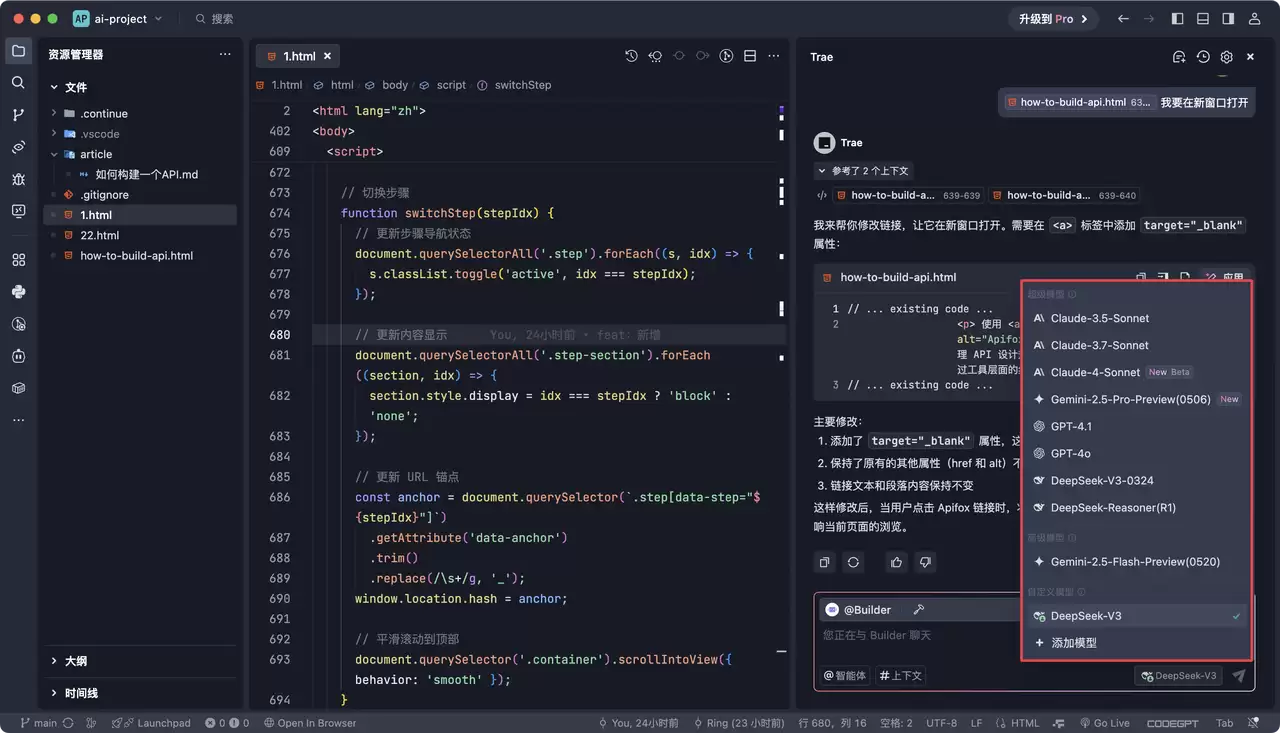Copy the Trae response

824,562
